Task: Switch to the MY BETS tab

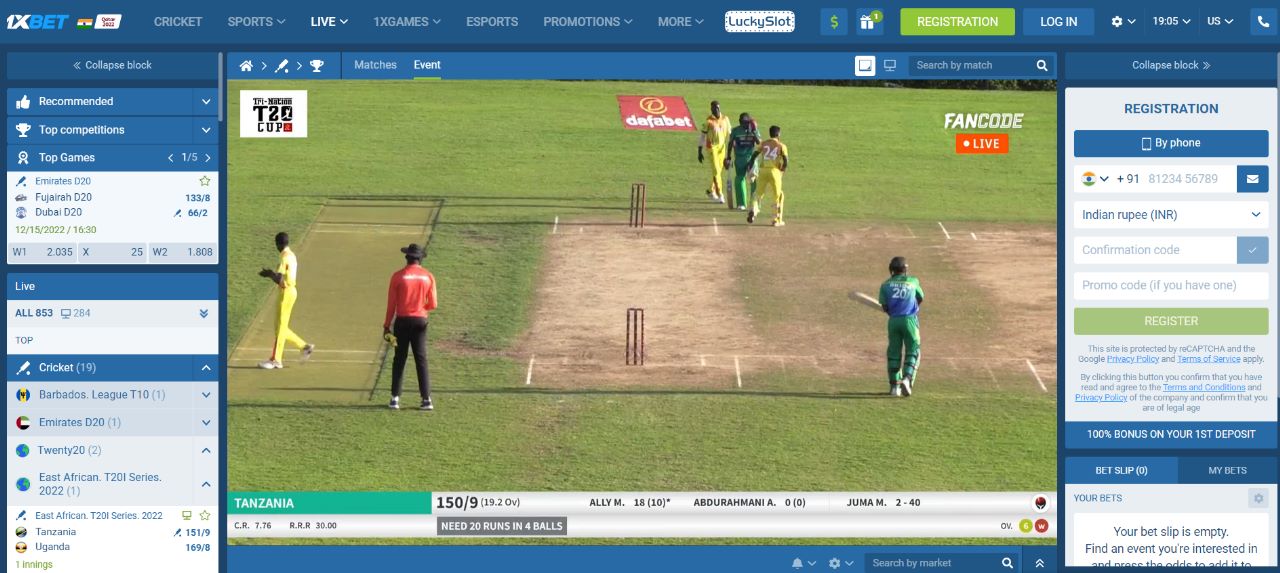Action: pos(1227,470)
